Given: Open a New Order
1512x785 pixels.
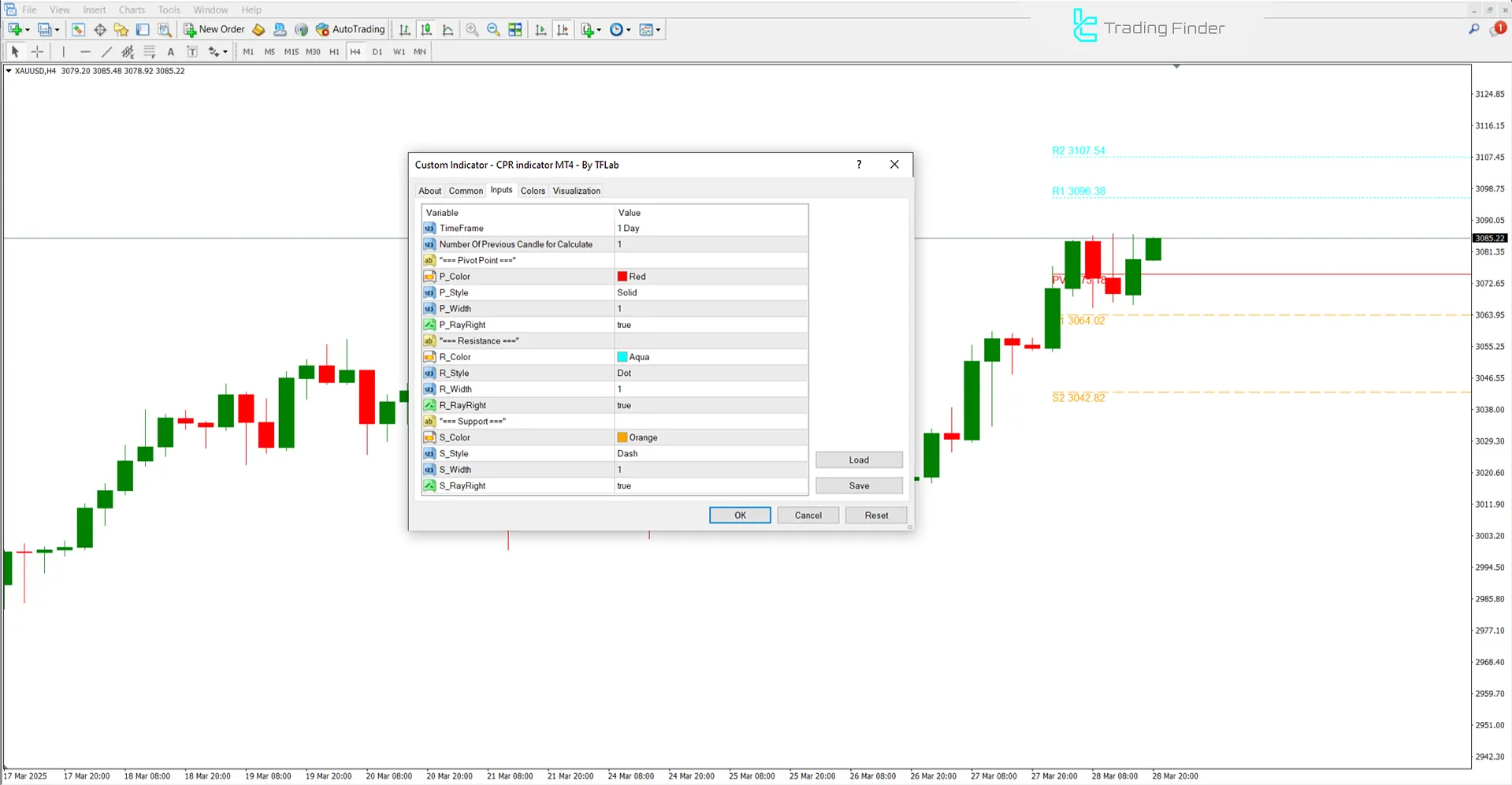Looking at the screenshot, I should click(x=214, y=29).
